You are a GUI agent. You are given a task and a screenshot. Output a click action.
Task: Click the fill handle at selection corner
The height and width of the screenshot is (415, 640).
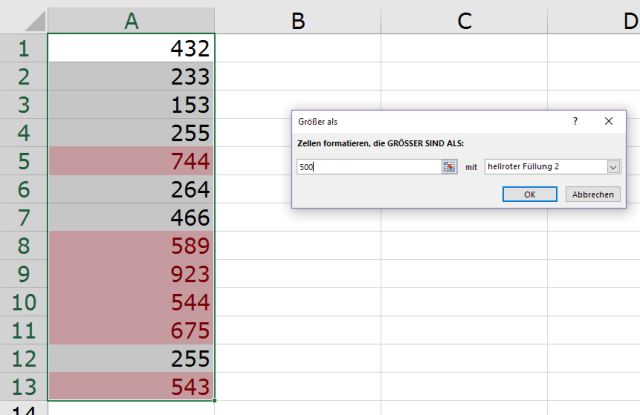click(214, 400)
